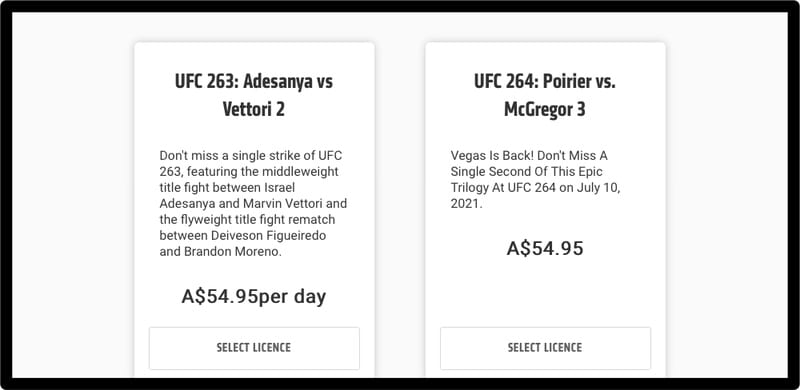Click the "McGregor 3" heading line
The width and height of the screenshot is (800, 390).
(x=545, y=109)
